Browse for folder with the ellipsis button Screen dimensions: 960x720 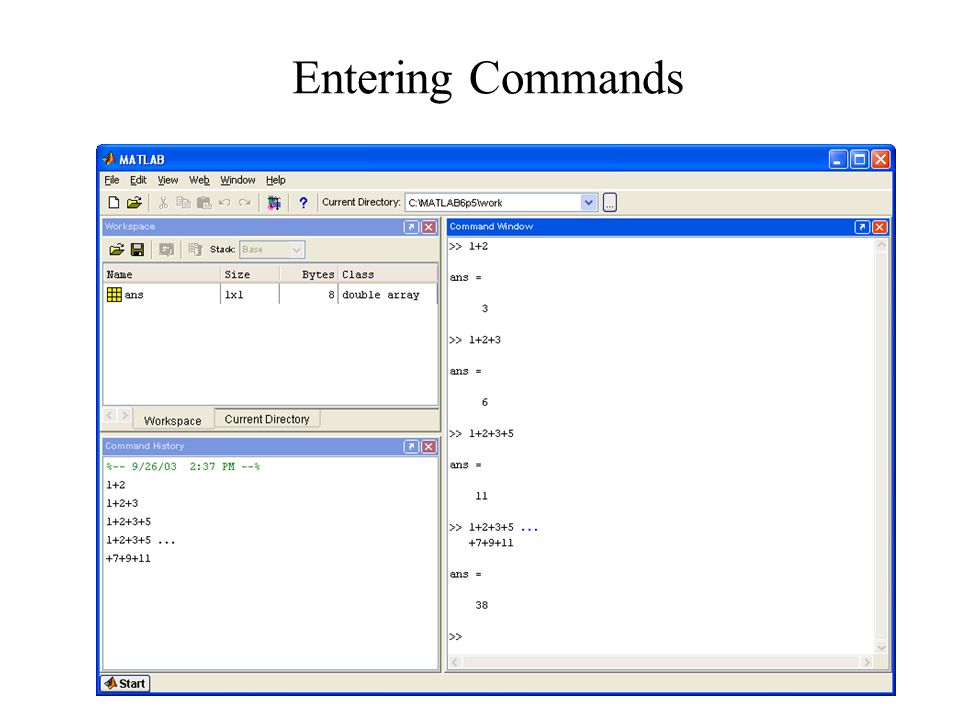(x=610, y=203)
